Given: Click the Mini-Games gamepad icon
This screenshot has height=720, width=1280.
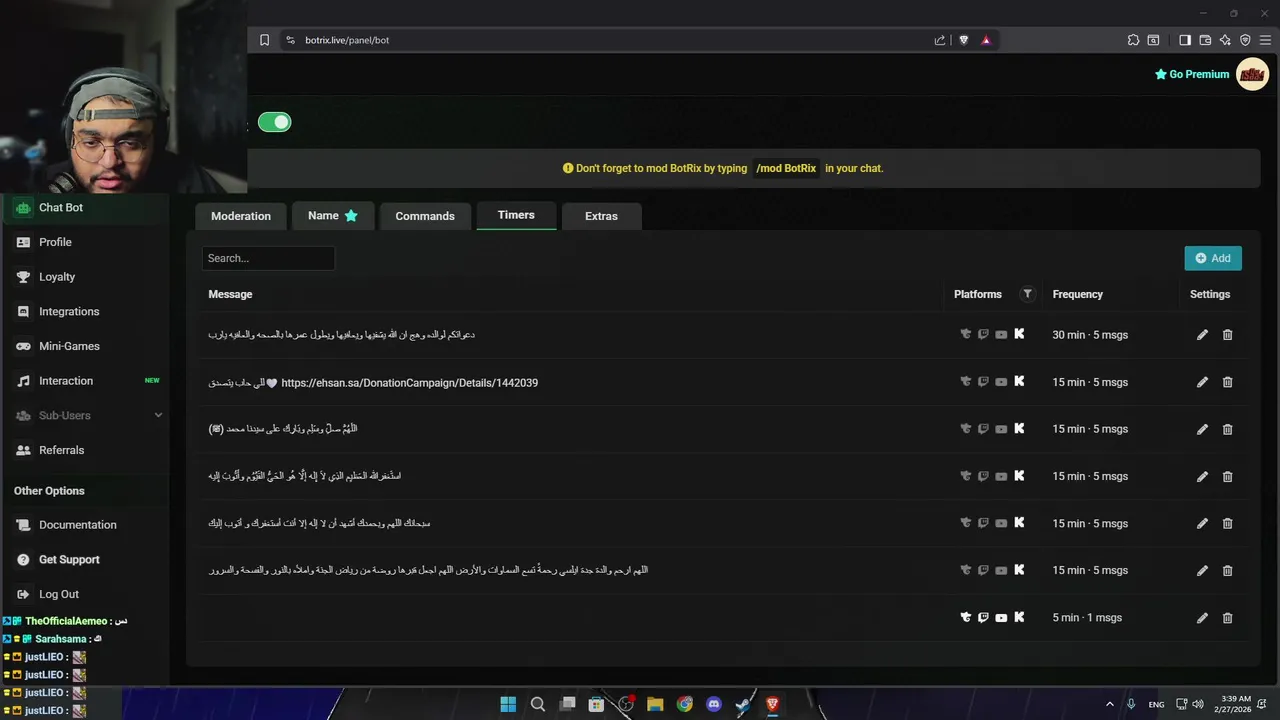Looking at the screenshot, I should coord(23,346).
